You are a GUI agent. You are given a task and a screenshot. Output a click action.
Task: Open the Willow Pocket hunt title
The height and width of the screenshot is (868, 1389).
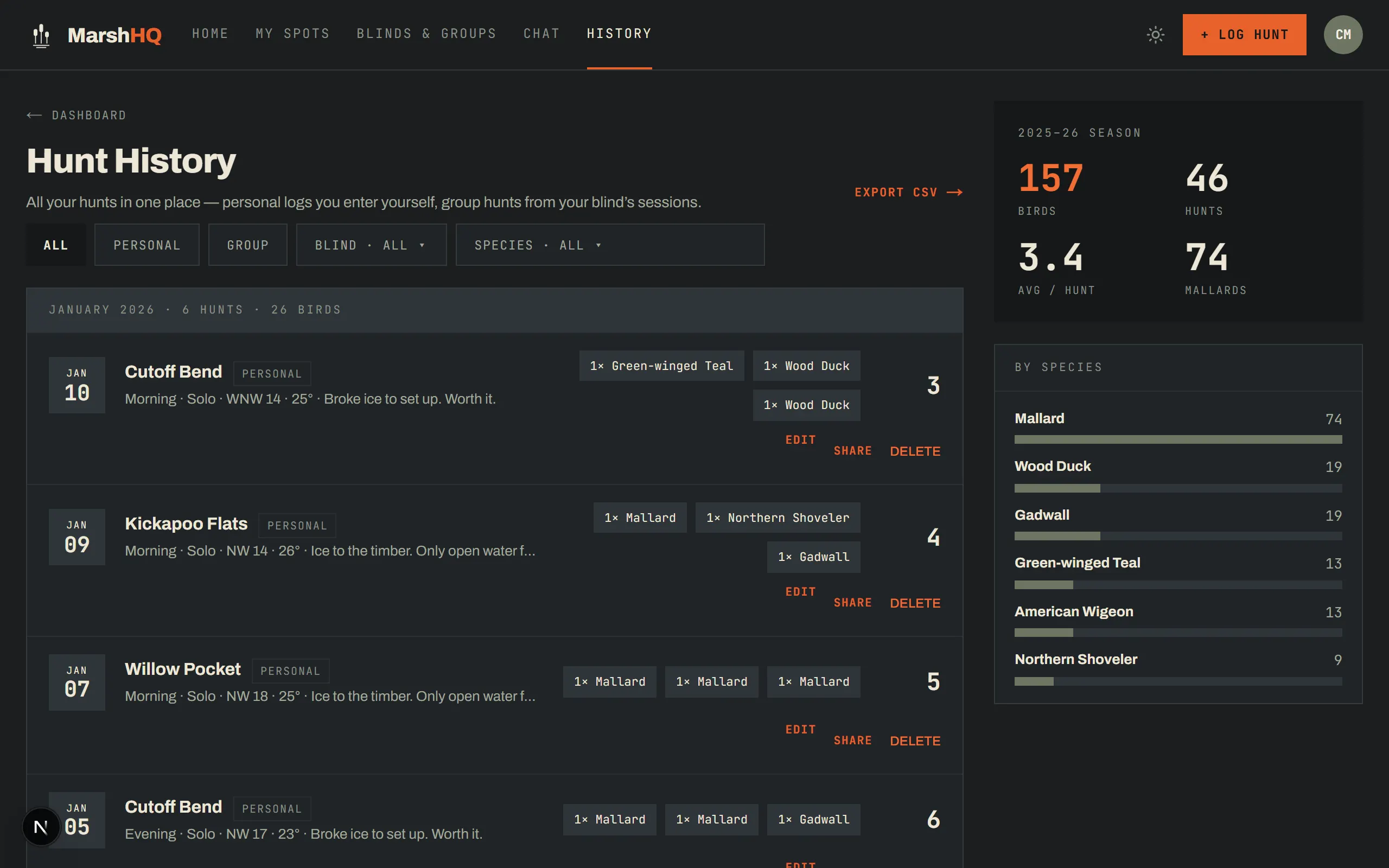click(182, 669)
